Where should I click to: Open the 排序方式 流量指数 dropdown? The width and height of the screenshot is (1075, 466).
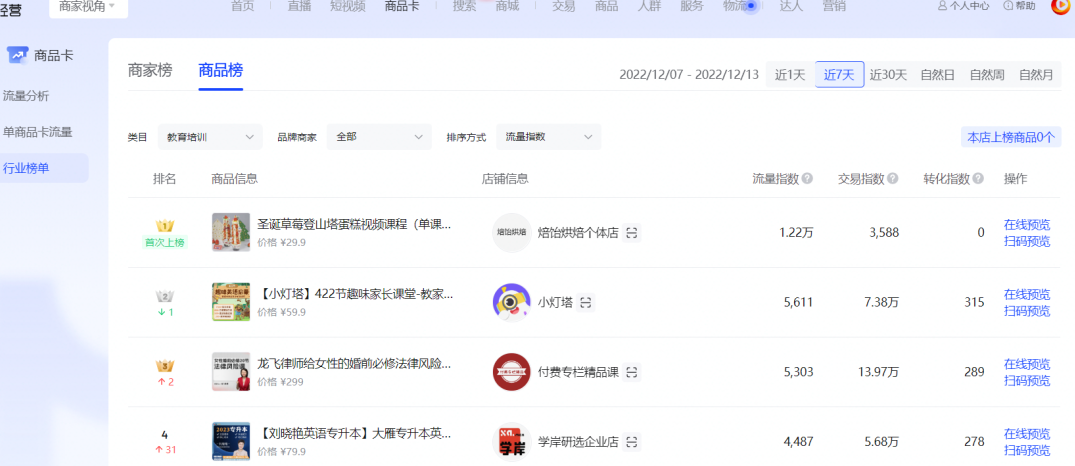click(548, 136)
